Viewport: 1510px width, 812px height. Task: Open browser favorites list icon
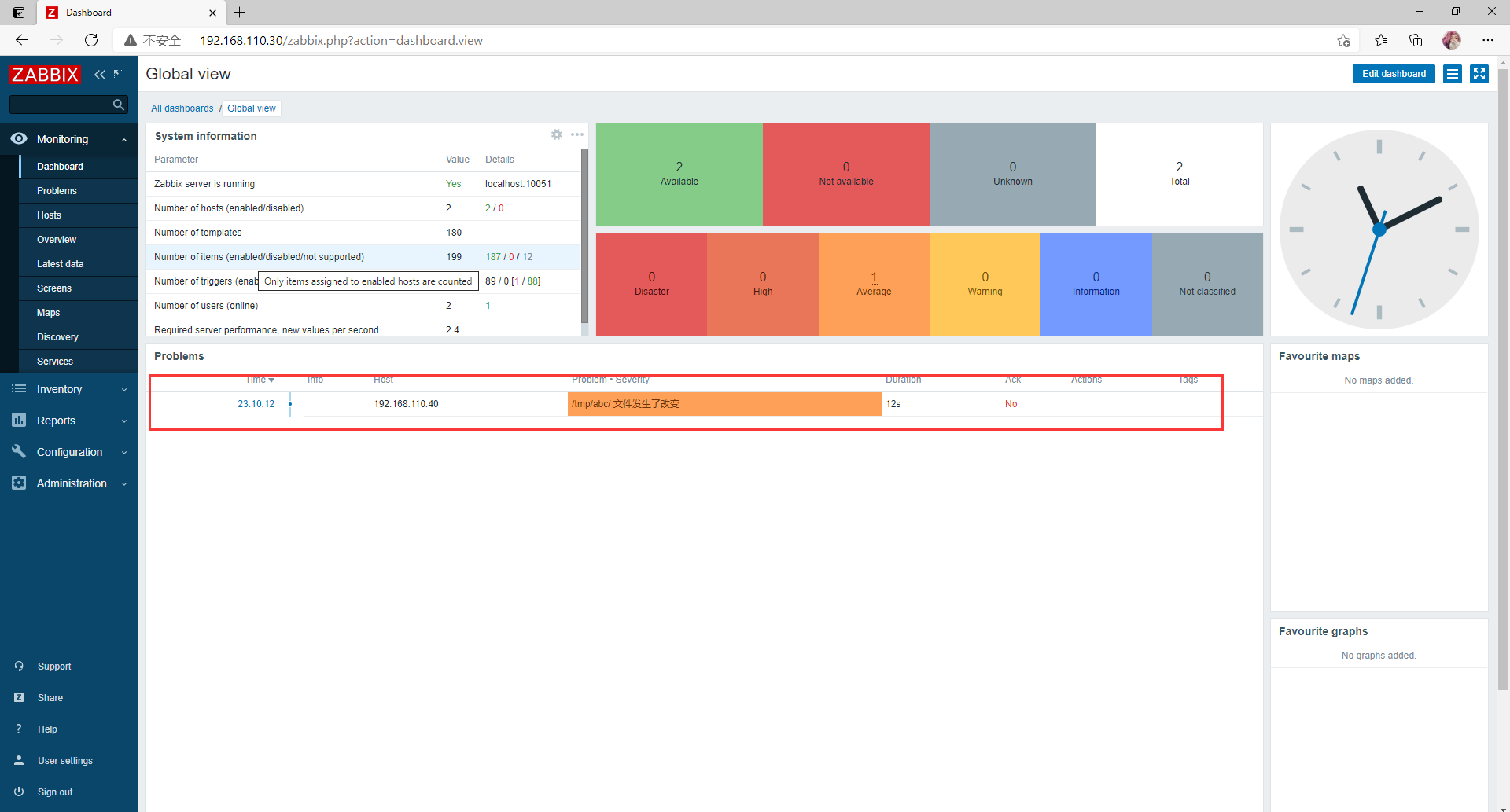tap(1381, 40)
